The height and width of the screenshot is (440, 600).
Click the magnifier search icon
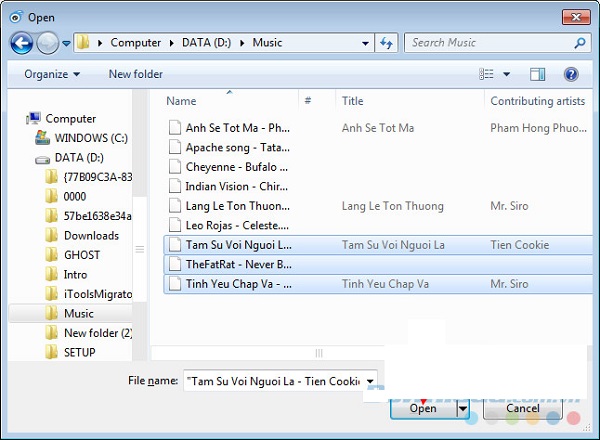click(580, 43)
